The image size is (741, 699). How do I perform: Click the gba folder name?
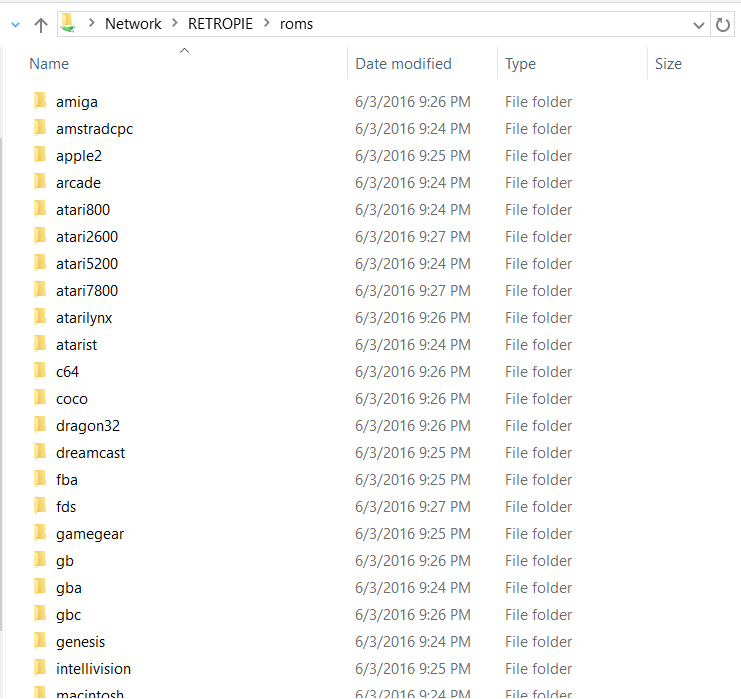(69, 588)
